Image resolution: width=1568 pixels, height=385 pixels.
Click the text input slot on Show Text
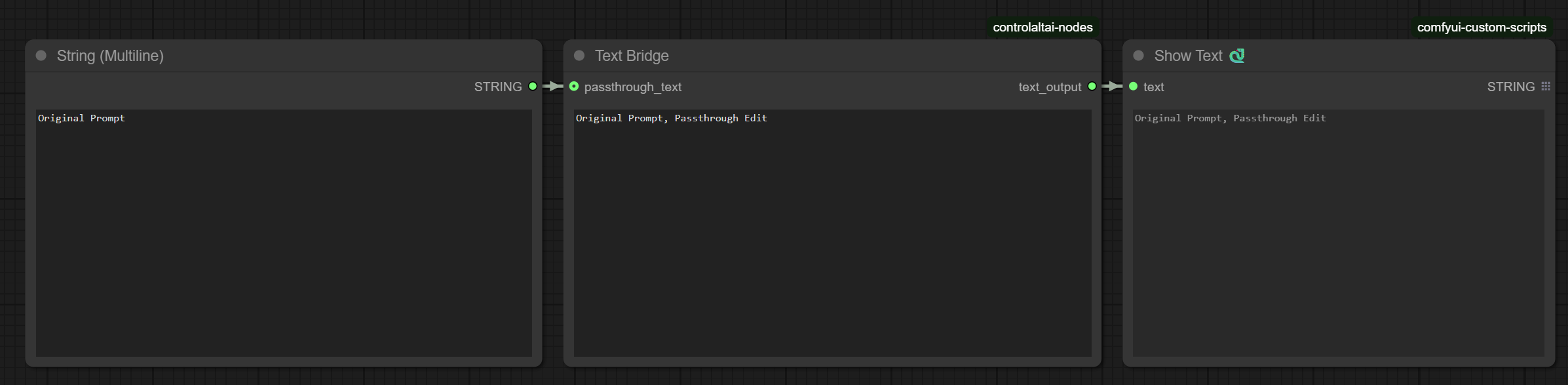(1134, 87)
